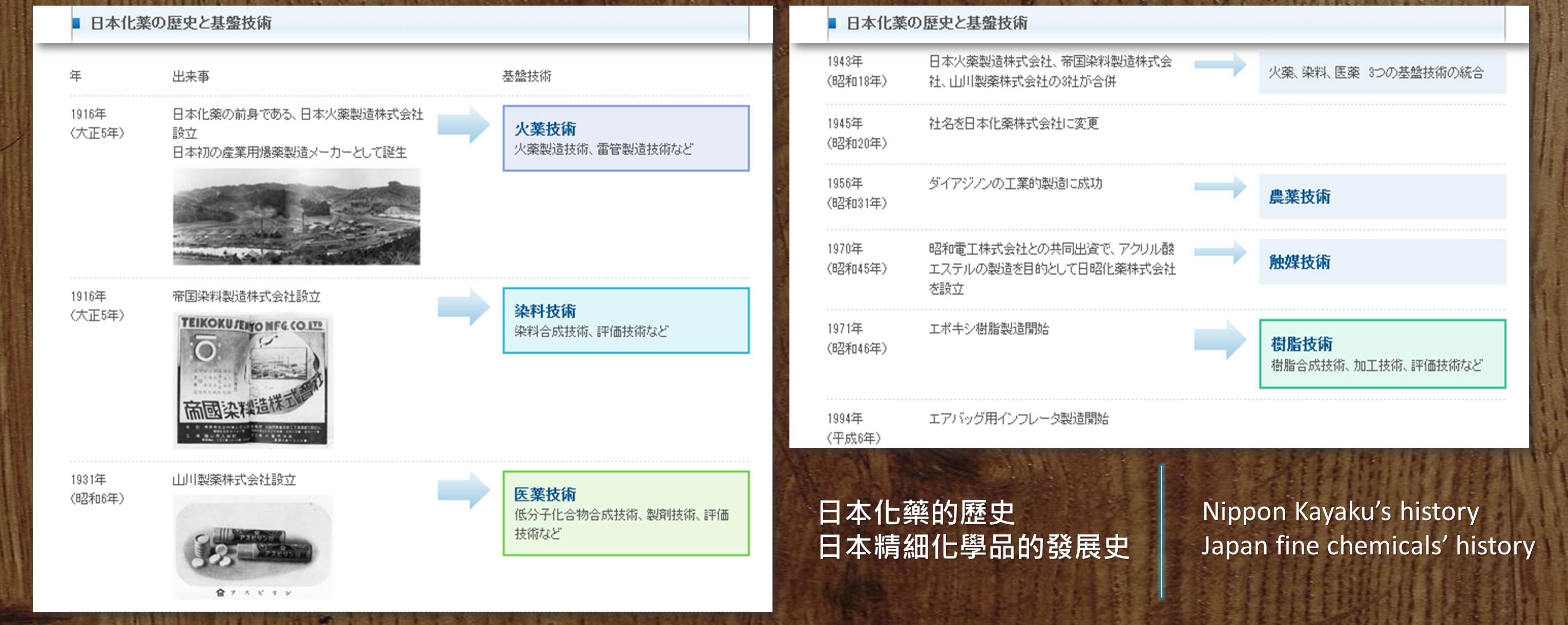Open the aspirin tablets product photo
Screen dimensions: 1568x625
coord(253,547)
